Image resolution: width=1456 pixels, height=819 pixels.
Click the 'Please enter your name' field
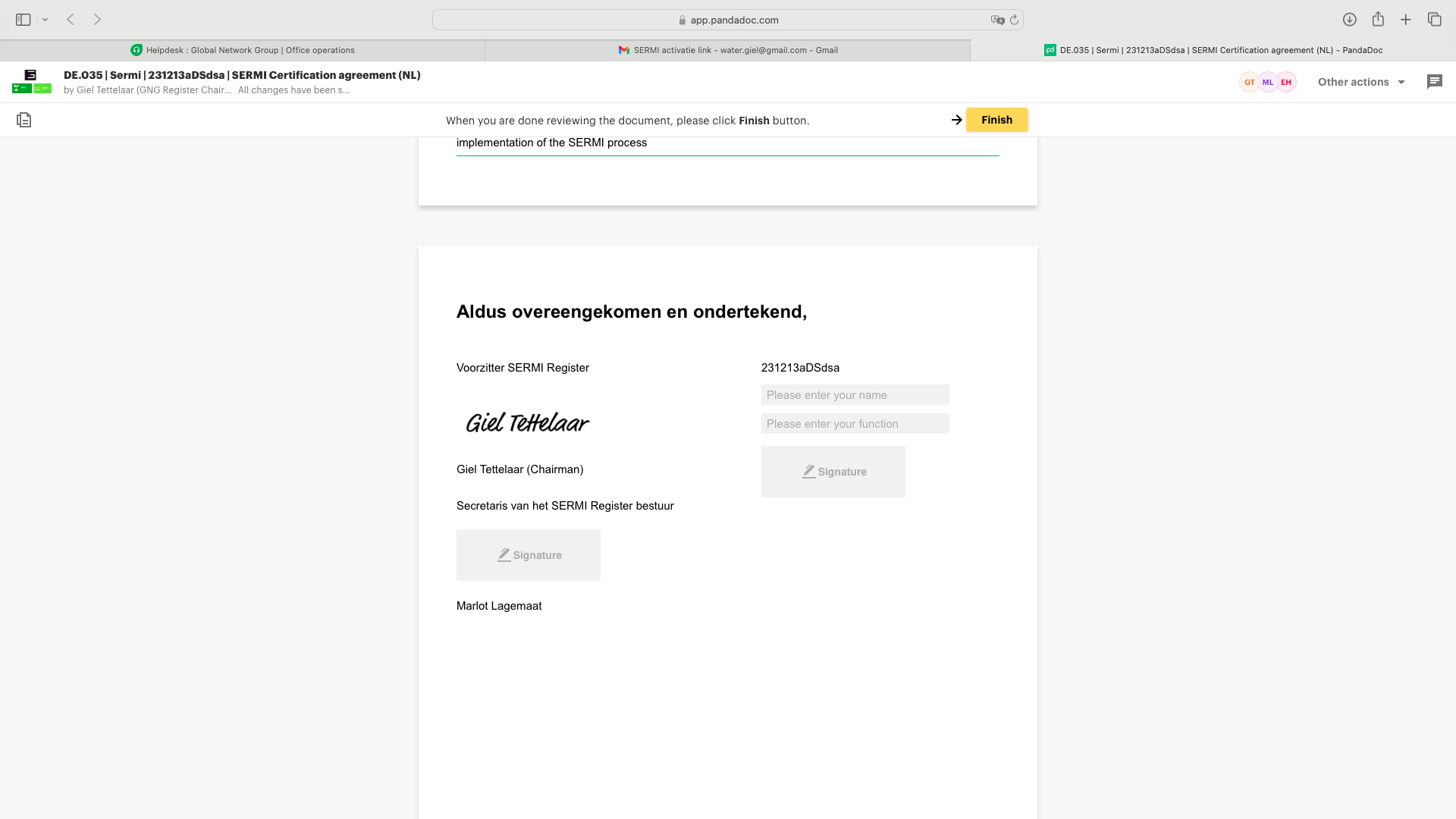[855, 395]
